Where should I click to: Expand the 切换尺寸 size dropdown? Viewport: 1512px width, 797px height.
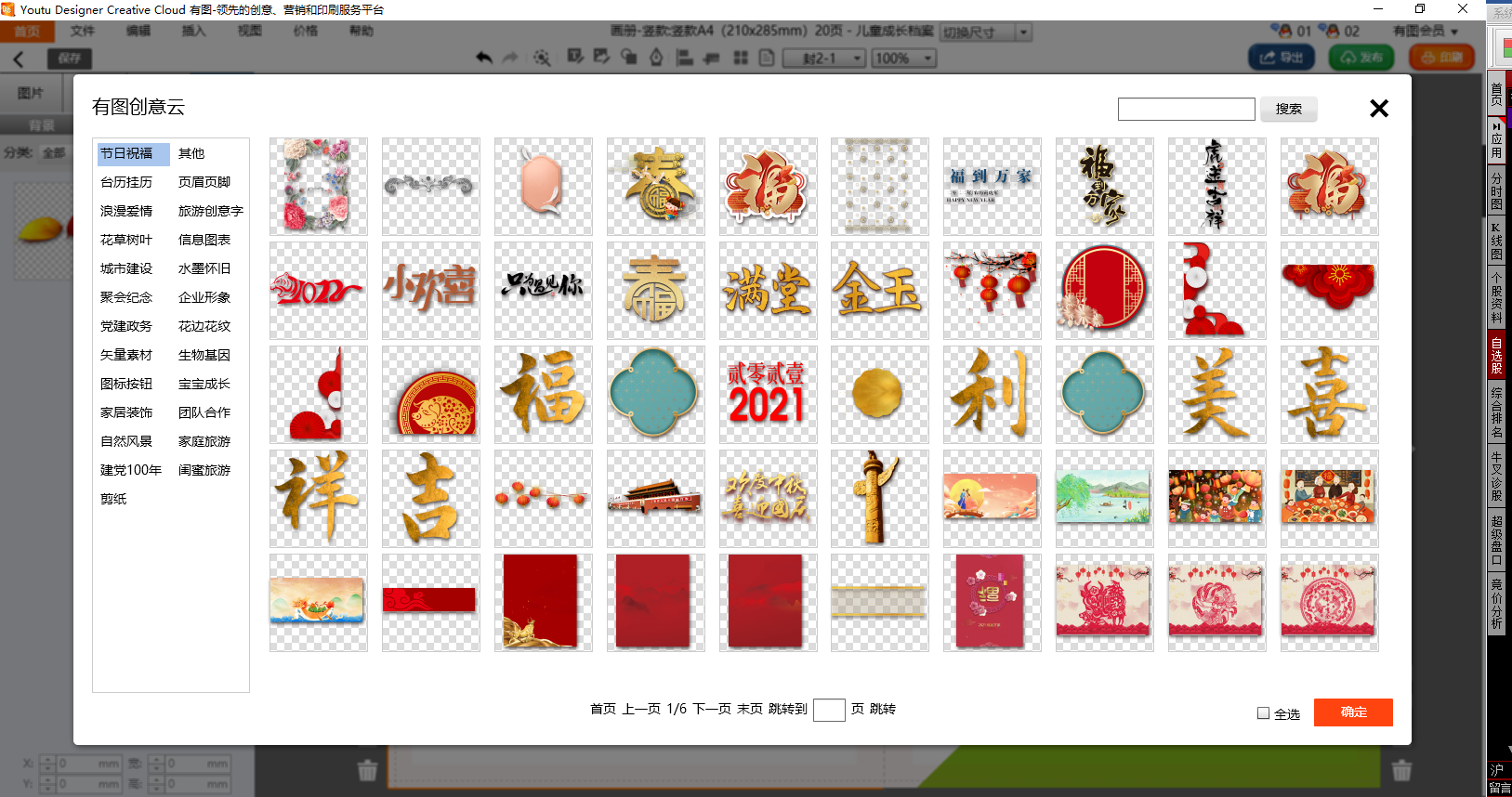point(1023,33)
